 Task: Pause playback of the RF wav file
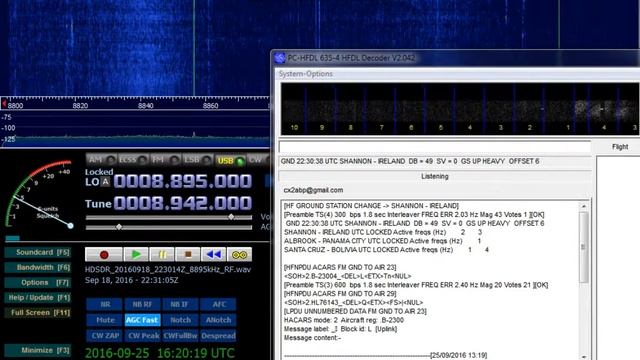[162, 255]
